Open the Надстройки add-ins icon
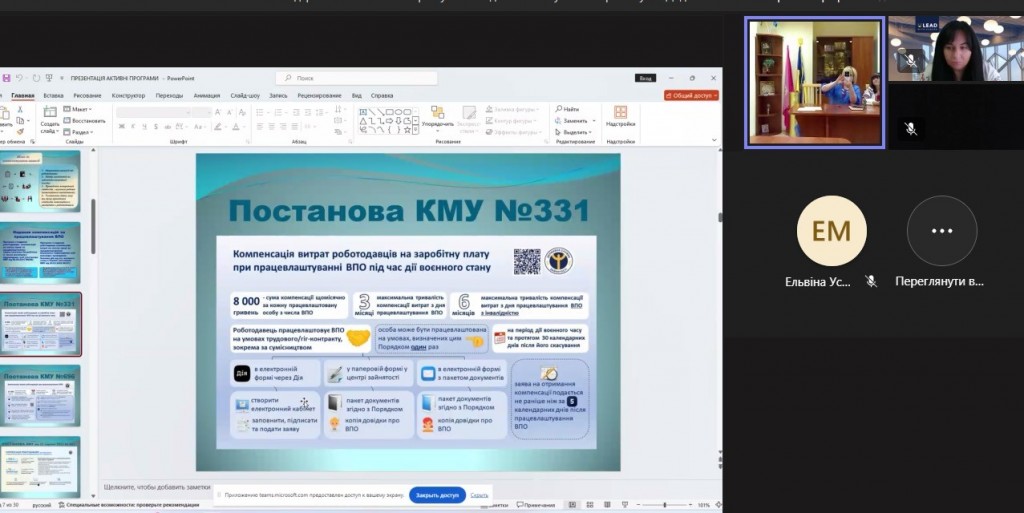Viewport: 1024px width, 513px height. [620, 115]
